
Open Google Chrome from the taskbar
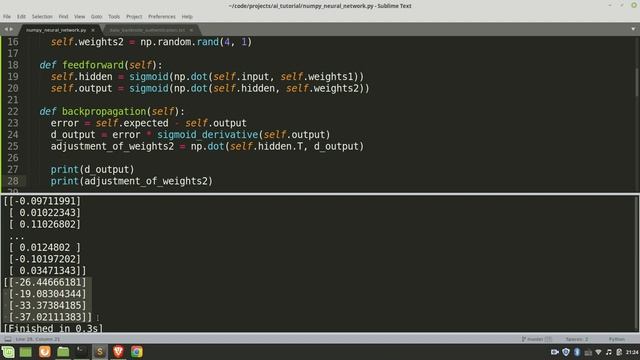point(137,352)
